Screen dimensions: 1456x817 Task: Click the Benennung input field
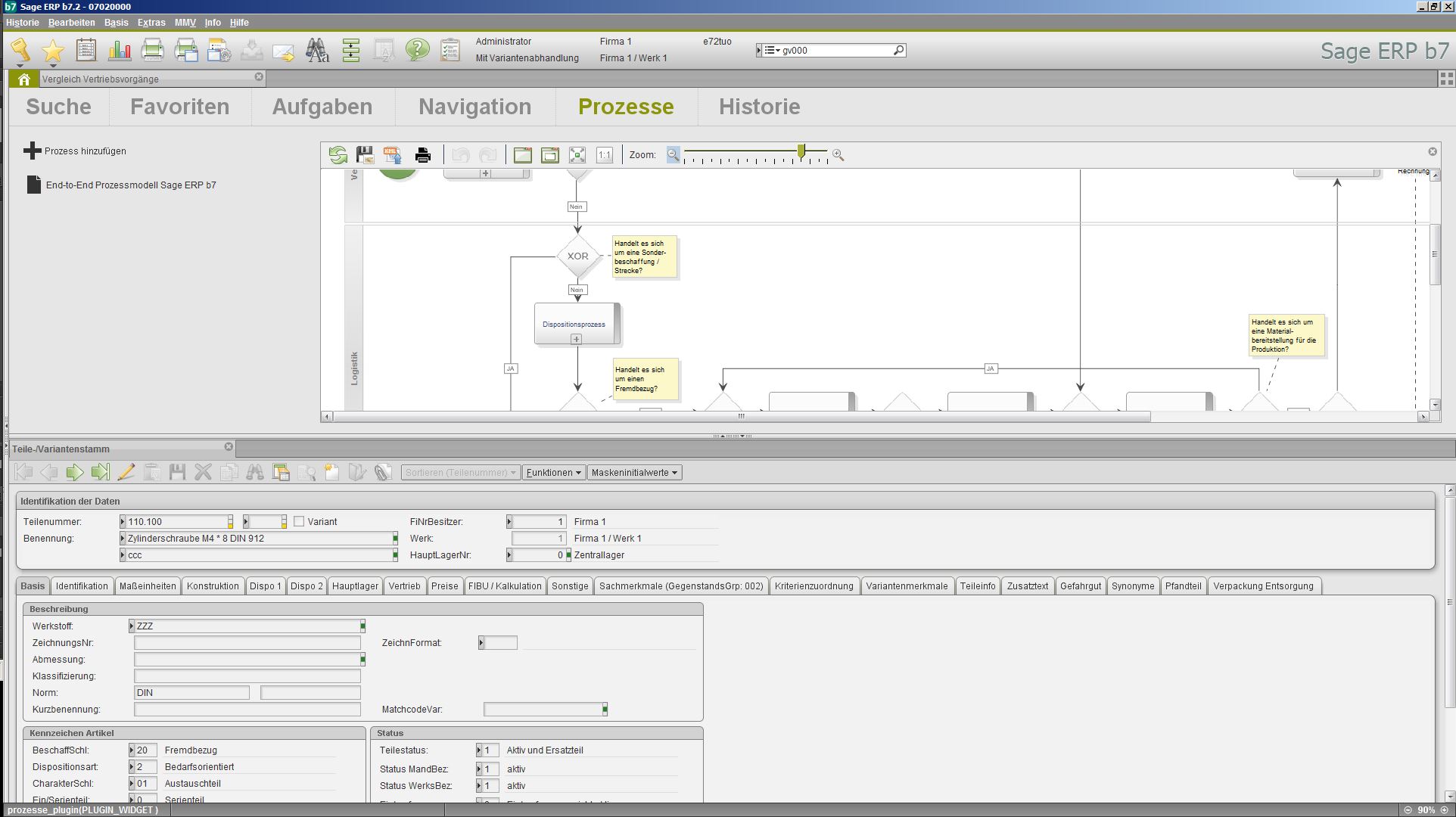[258, 539]
